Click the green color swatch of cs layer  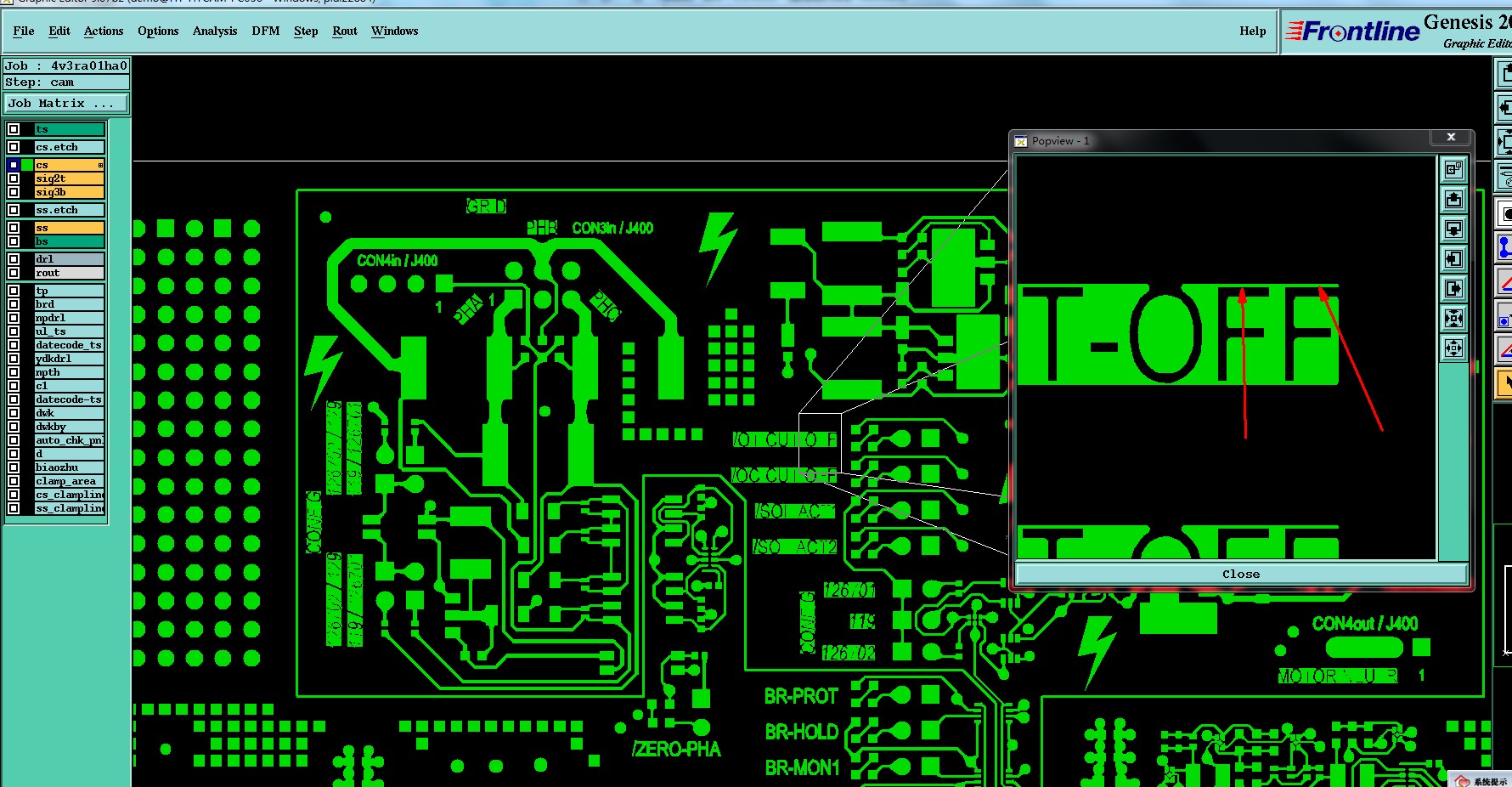(27, 165)
